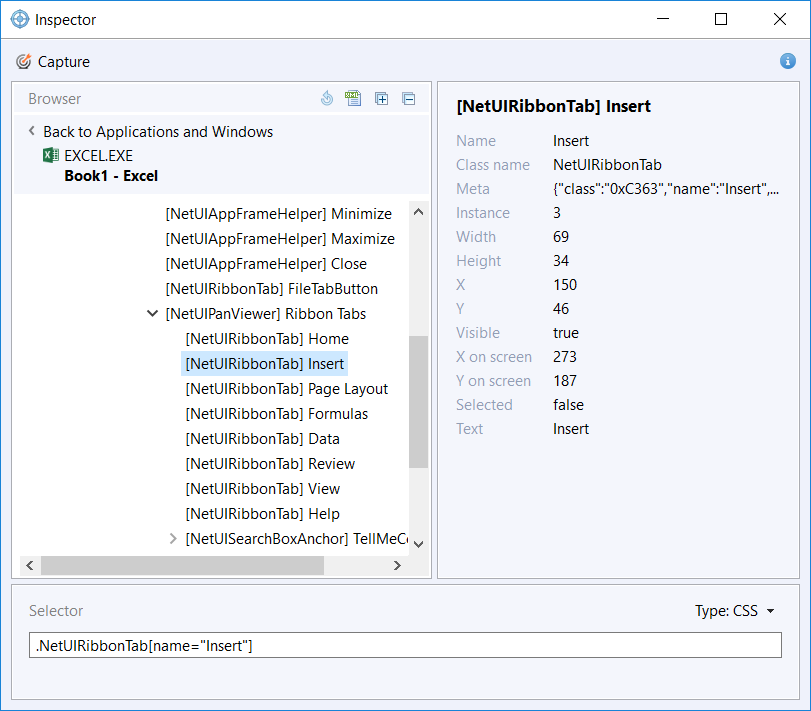The height and width of the screenshot is (711, 811).
Task: Click the Visible value true
Action: [x=566, y=332]
